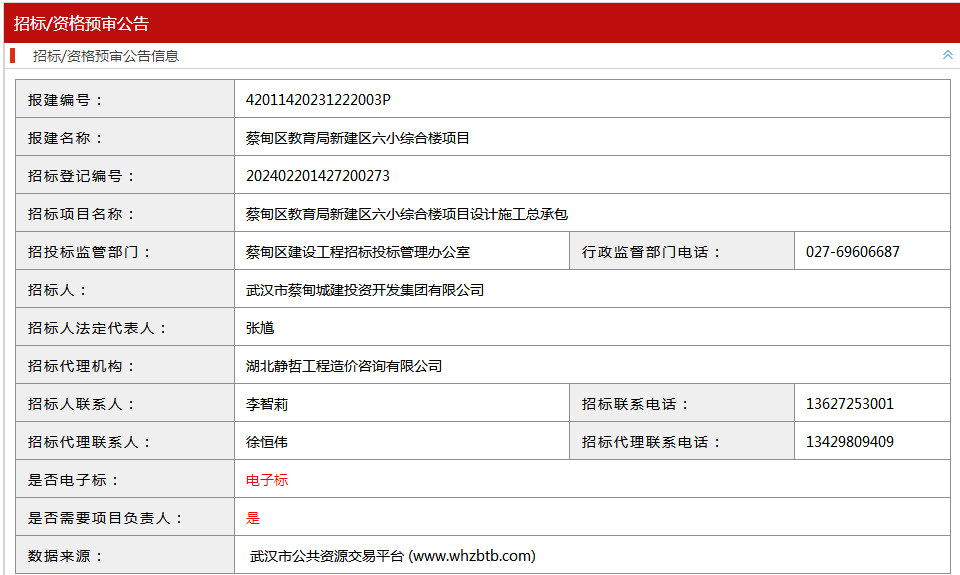Click the 行政监督部门电话 label
Screen dimensions: 960x575
click(651, 252)
